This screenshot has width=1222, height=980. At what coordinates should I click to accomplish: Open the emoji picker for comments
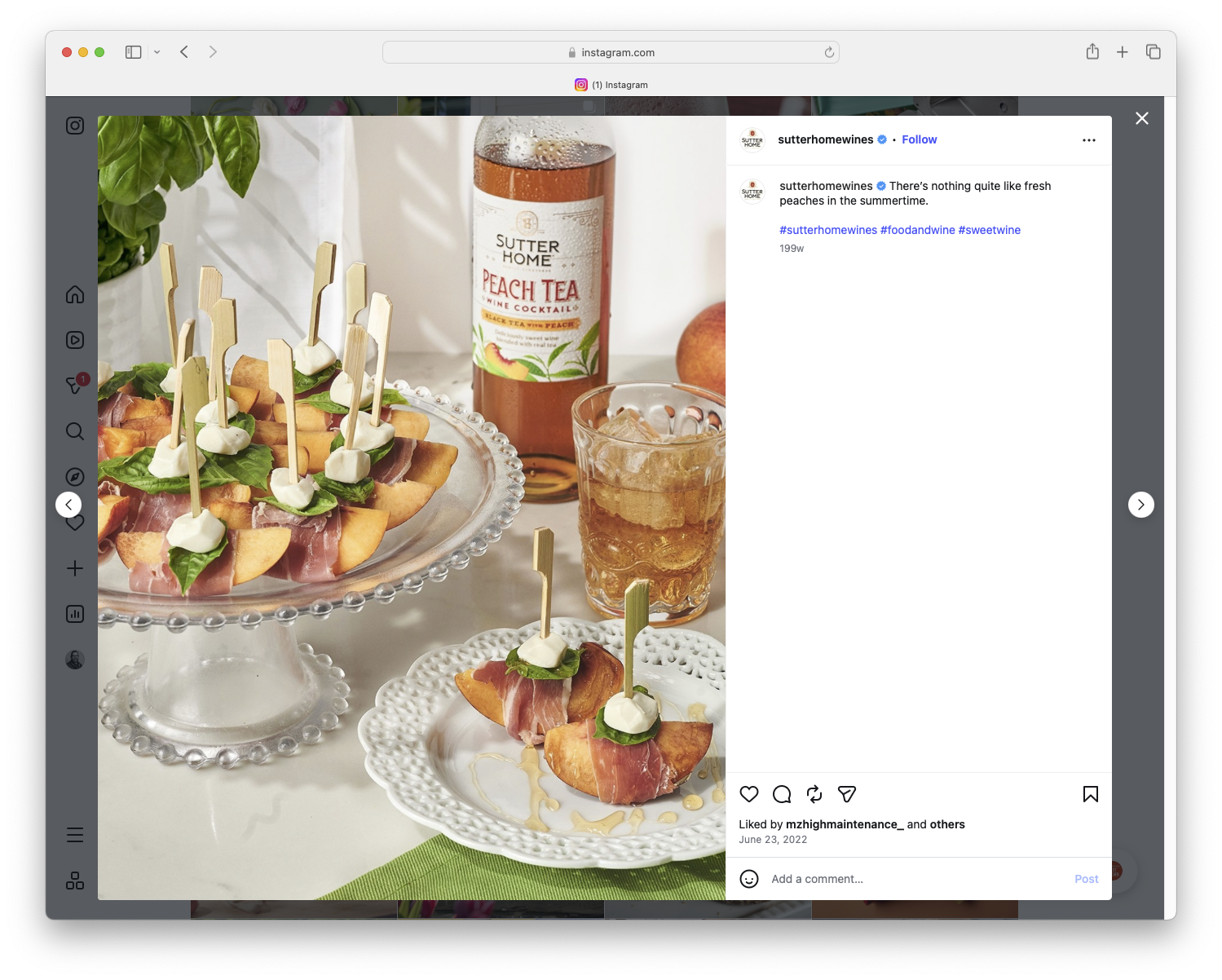tap(748, 879)
